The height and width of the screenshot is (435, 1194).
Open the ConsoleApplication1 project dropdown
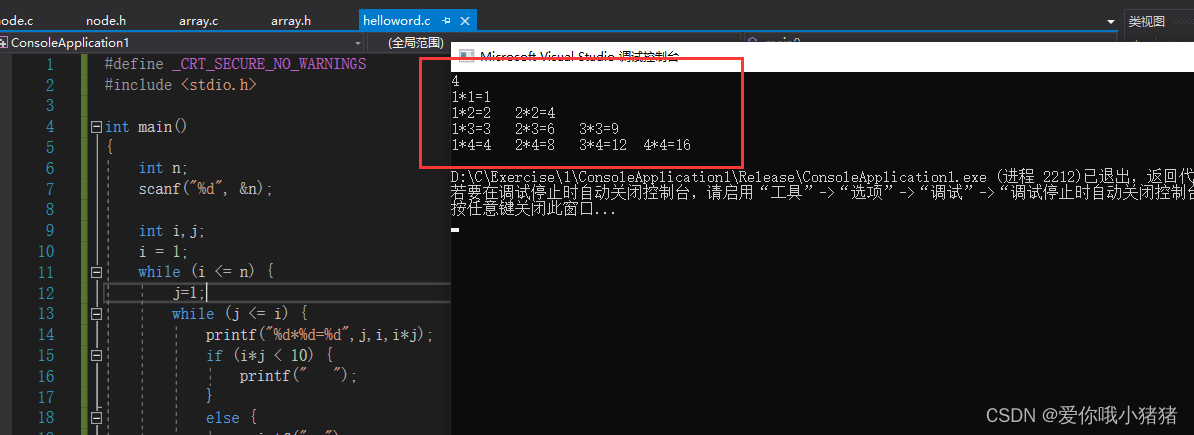(359, 43)
